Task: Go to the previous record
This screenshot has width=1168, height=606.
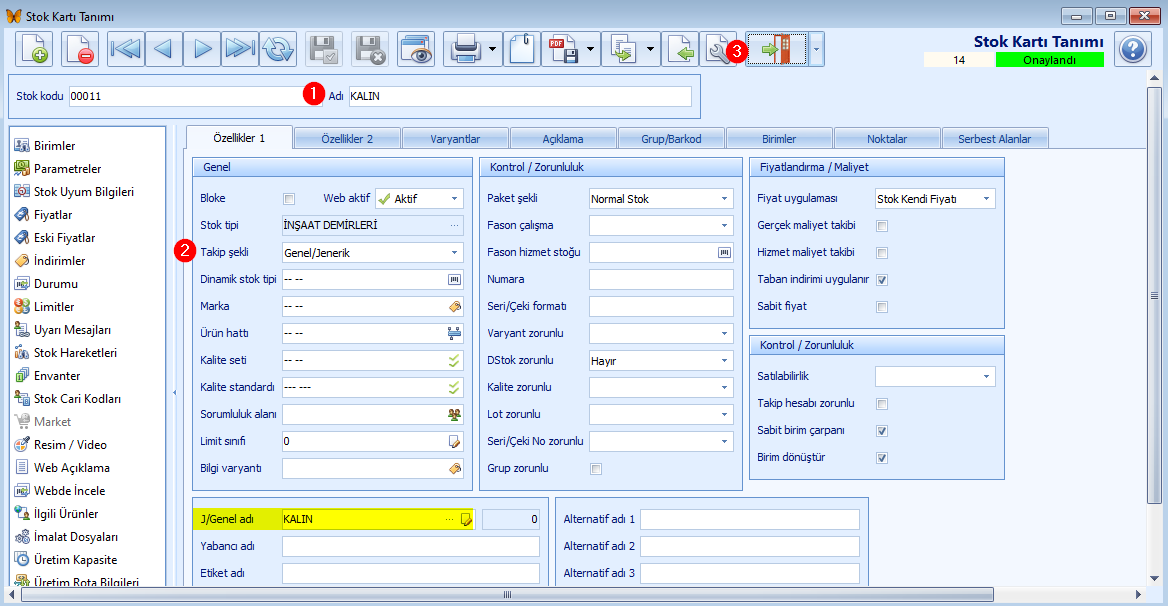Action: coord(164,49)
